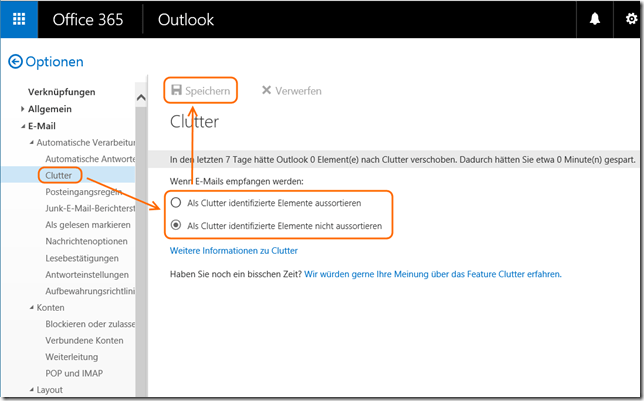Click the Speichern save button

click(201, 90)
